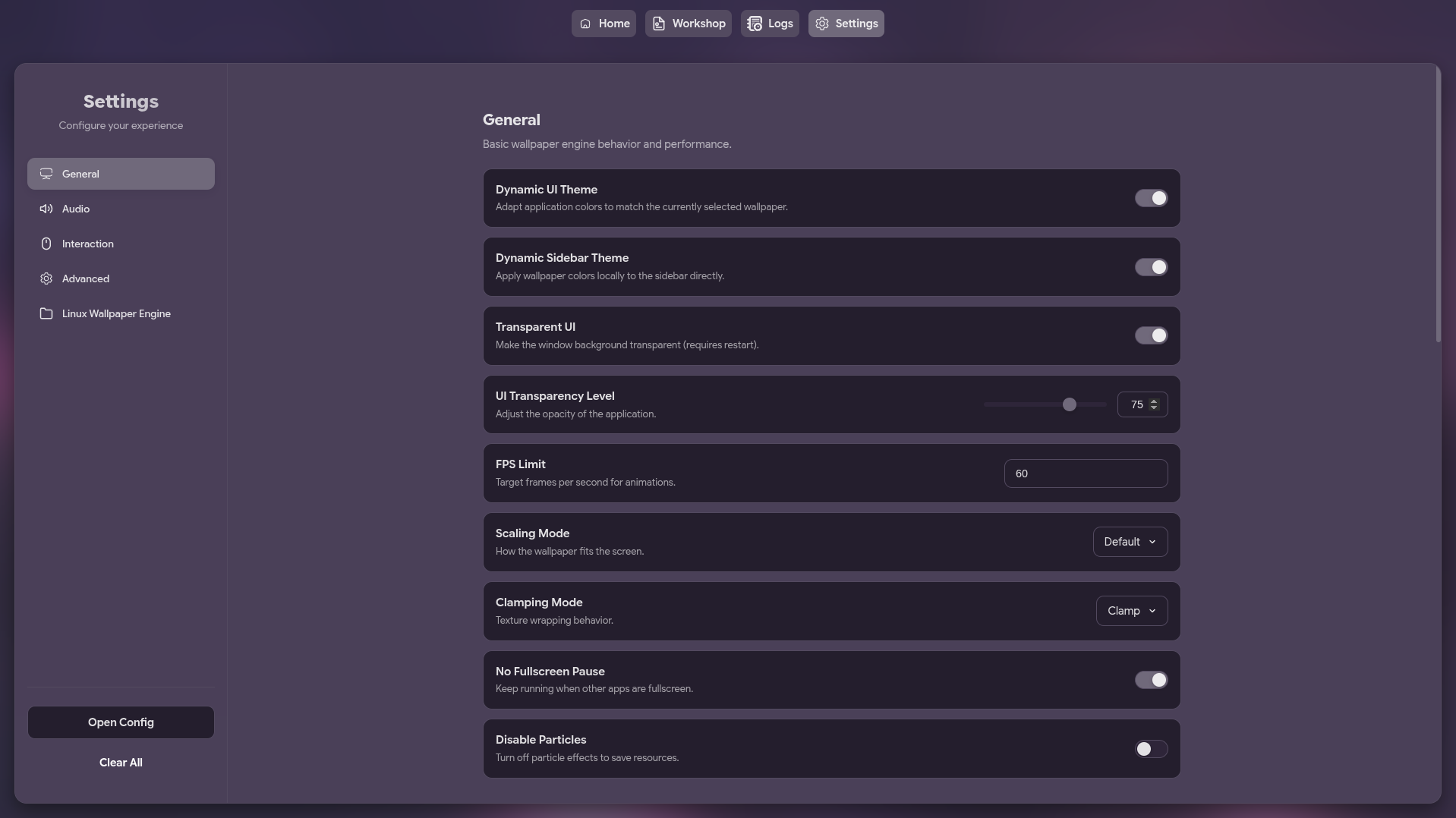
Task: Open Advanced settings category
Action: 121,278
